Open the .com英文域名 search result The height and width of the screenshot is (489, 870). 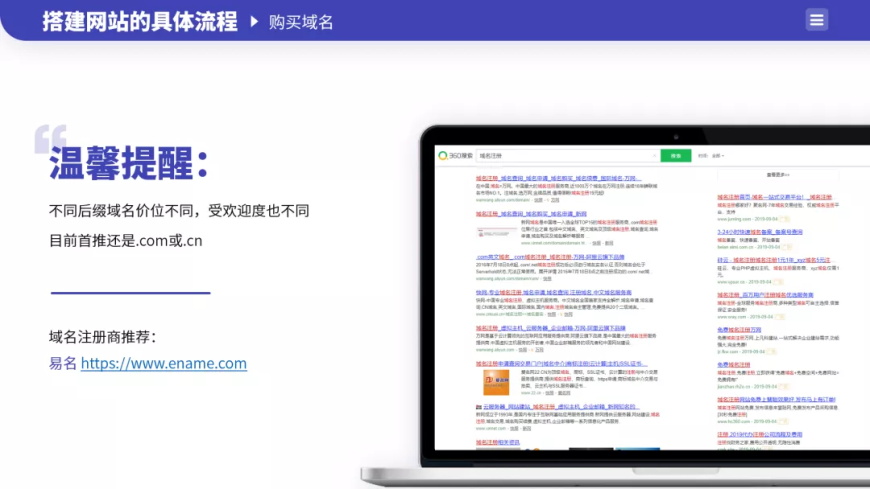click(550, 257)
